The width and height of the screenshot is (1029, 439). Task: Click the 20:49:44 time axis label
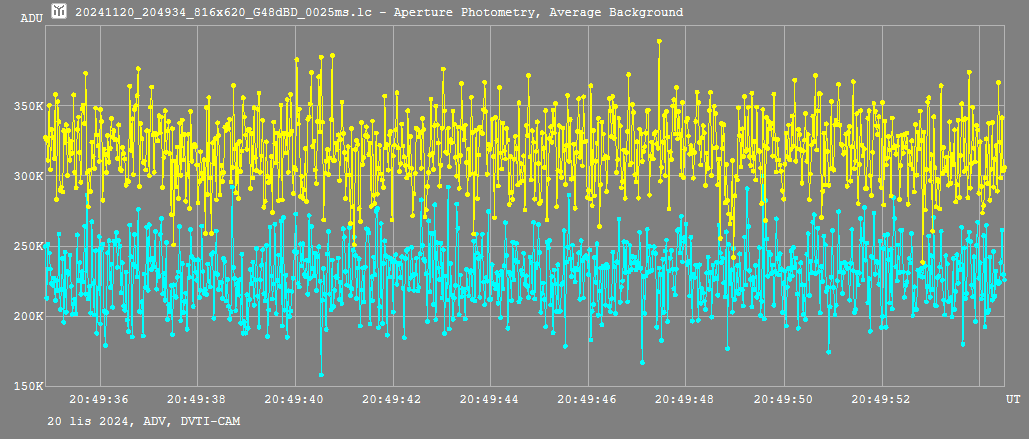point(490,399)
